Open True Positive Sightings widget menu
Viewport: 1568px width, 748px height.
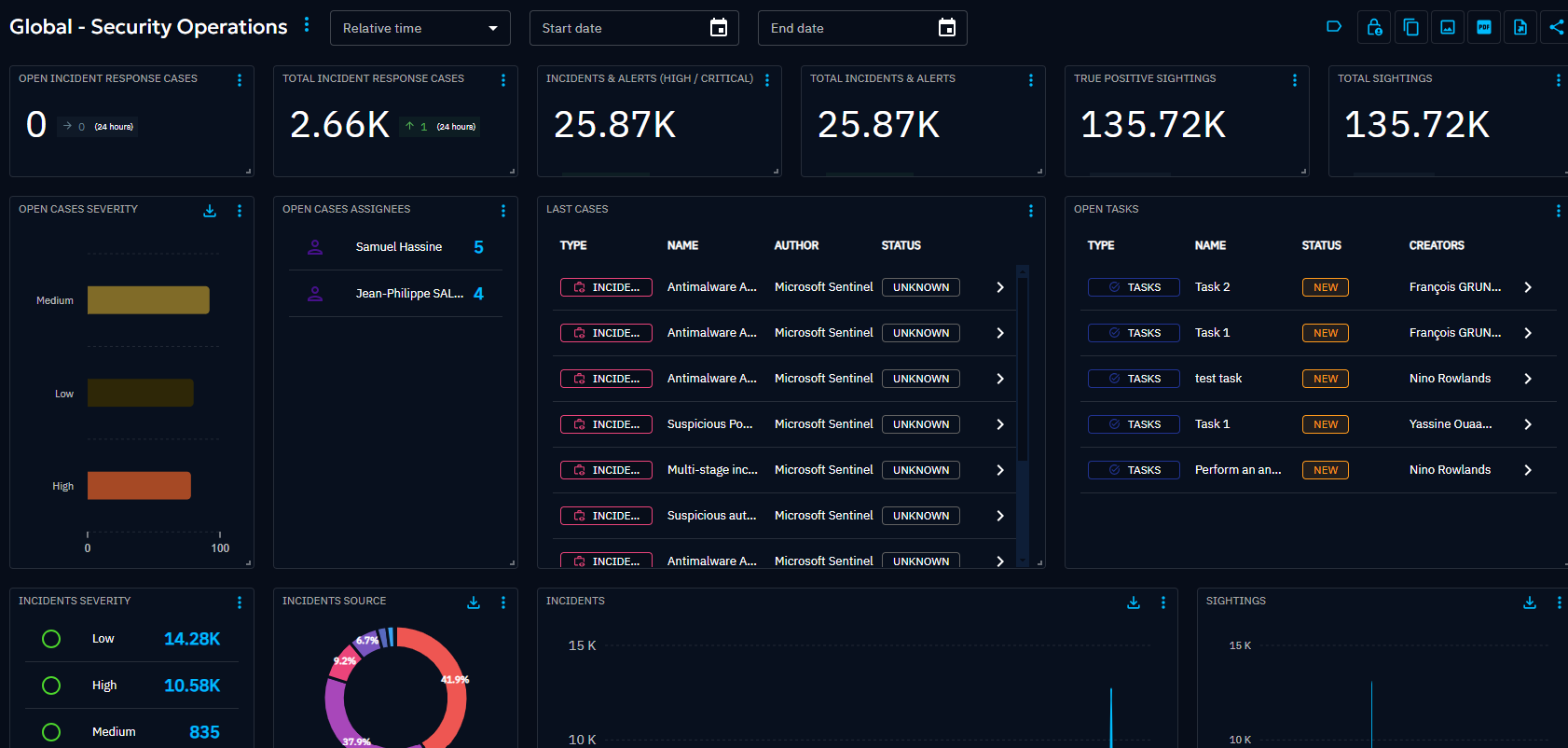[x=1295, y=80]
